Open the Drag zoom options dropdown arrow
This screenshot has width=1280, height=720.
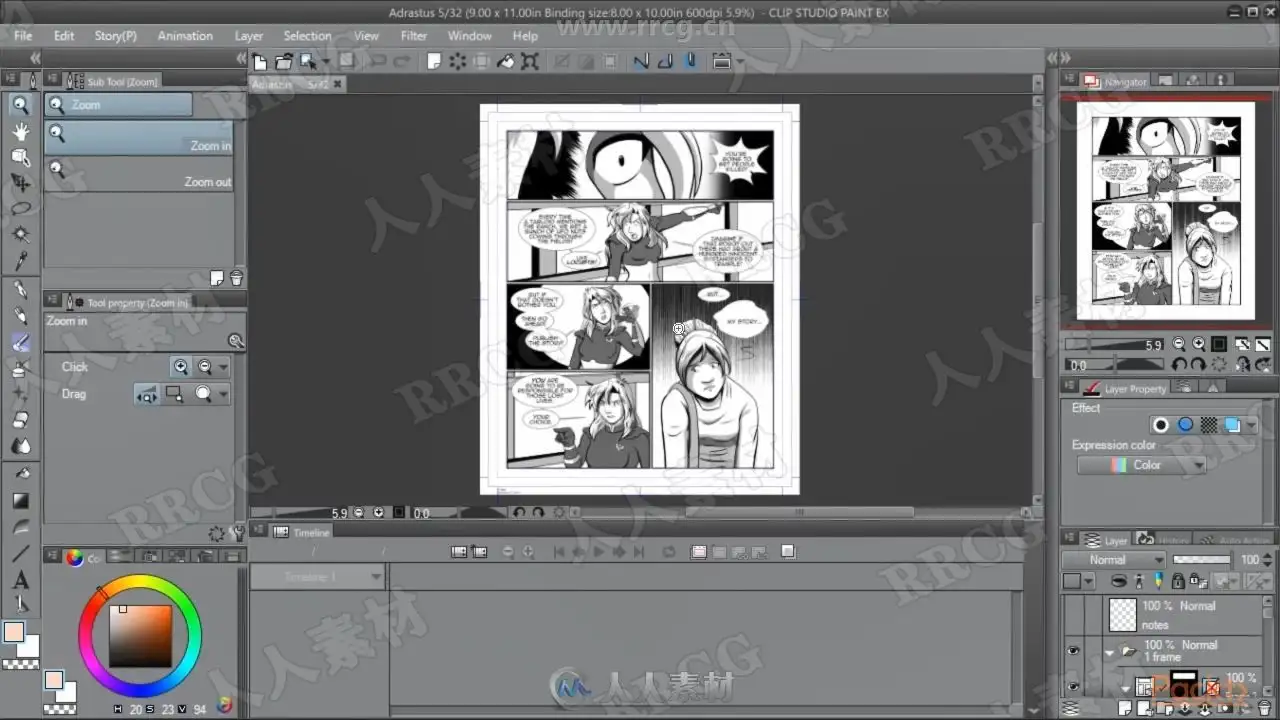[223, 394]
